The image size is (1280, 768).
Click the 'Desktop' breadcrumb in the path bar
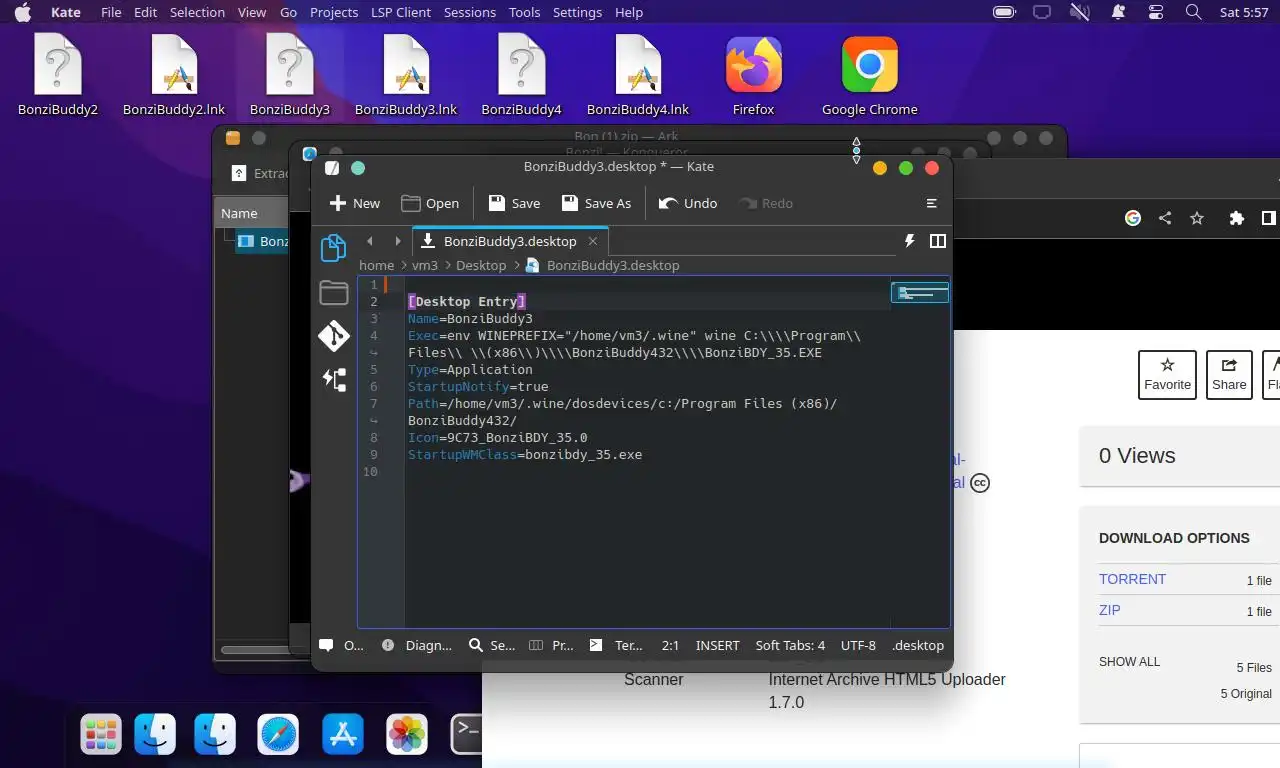tap(481, 265)
